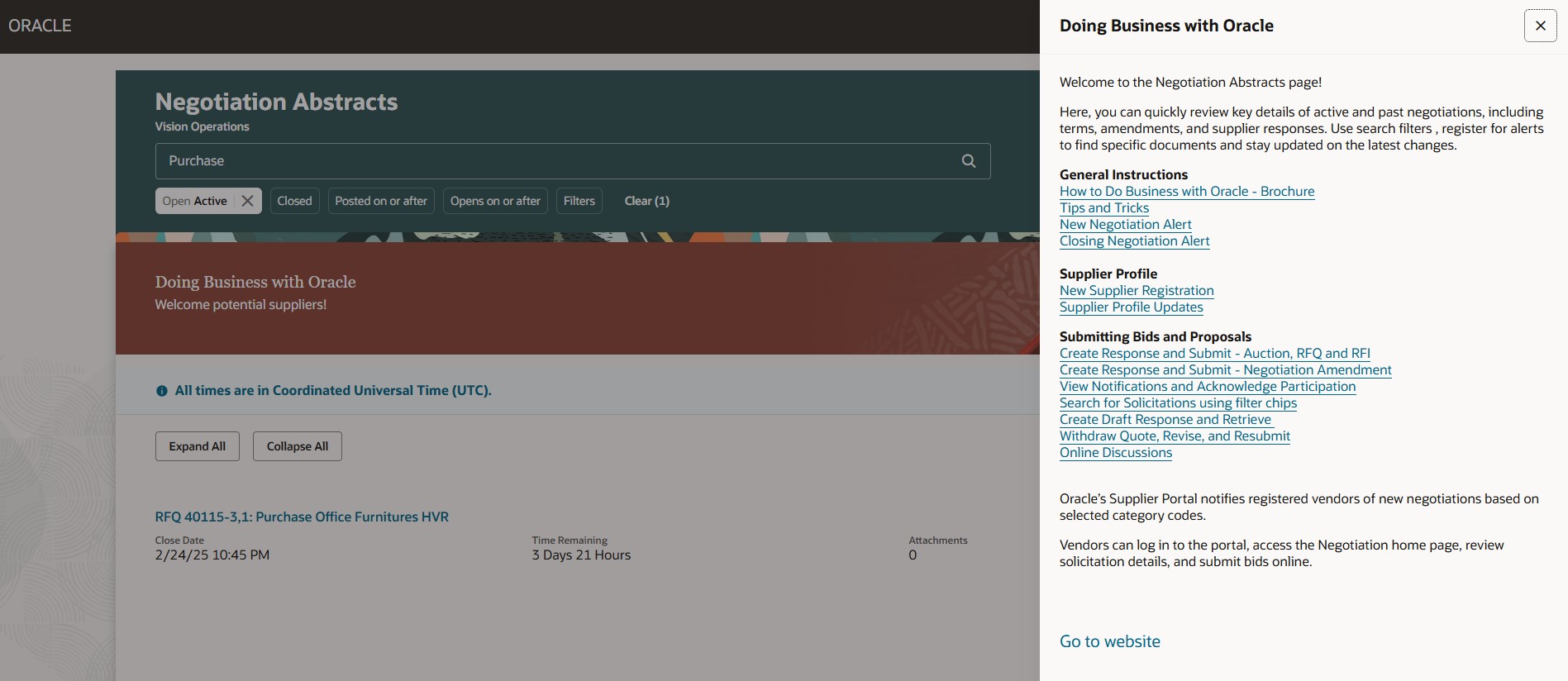Click the Oracle logo

coord(40,26)
